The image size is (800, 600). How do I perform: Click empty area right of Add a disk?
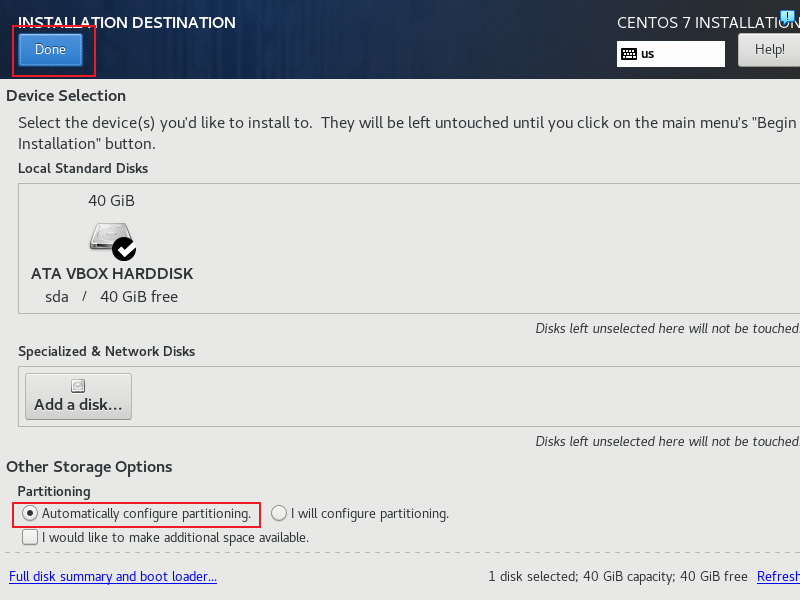(x=459, y=396)
